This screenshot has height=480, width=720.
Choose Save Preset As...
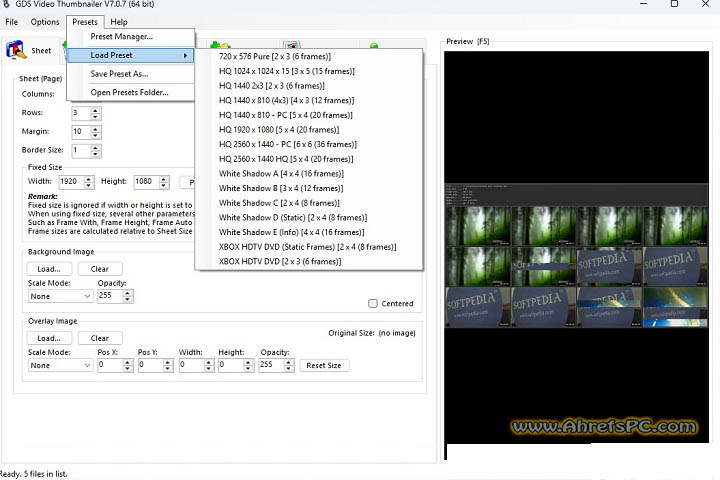click(131, 73)
